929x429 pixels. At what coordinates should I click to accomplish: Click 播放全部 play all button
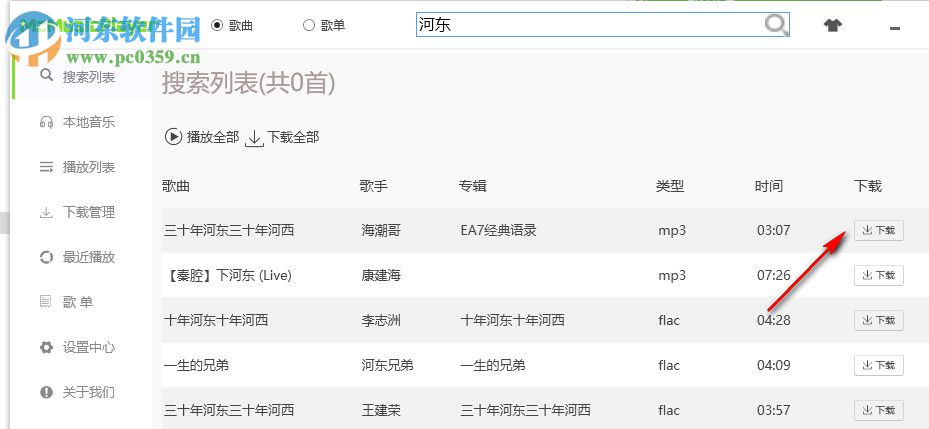tap(201, 137)
